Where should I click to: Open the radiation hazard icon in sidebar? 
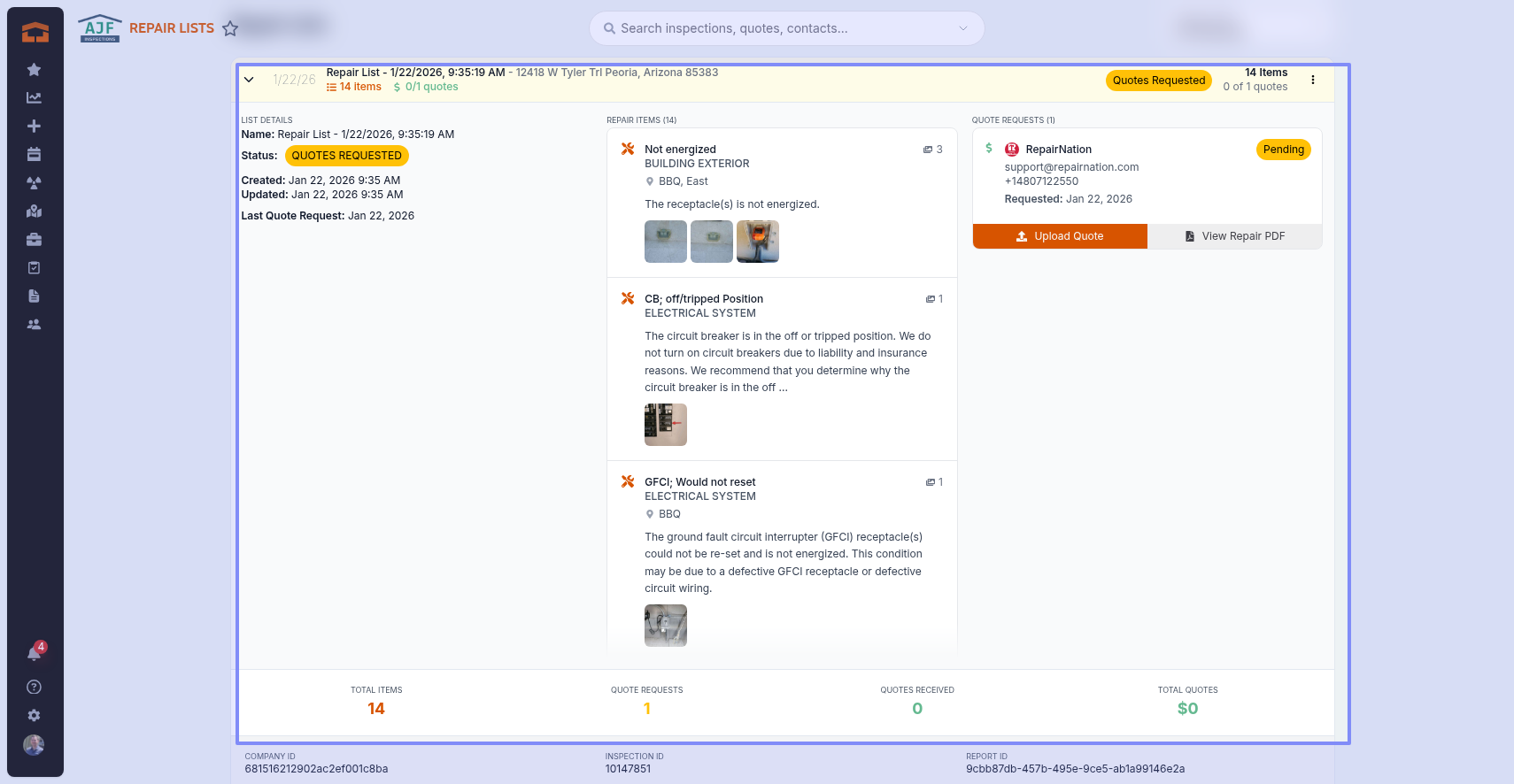[34, 183]
